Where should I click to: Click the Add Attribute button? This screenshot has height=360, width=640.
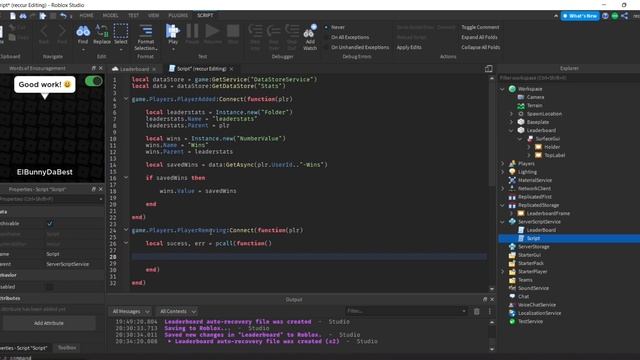click(x=49, y=323)
